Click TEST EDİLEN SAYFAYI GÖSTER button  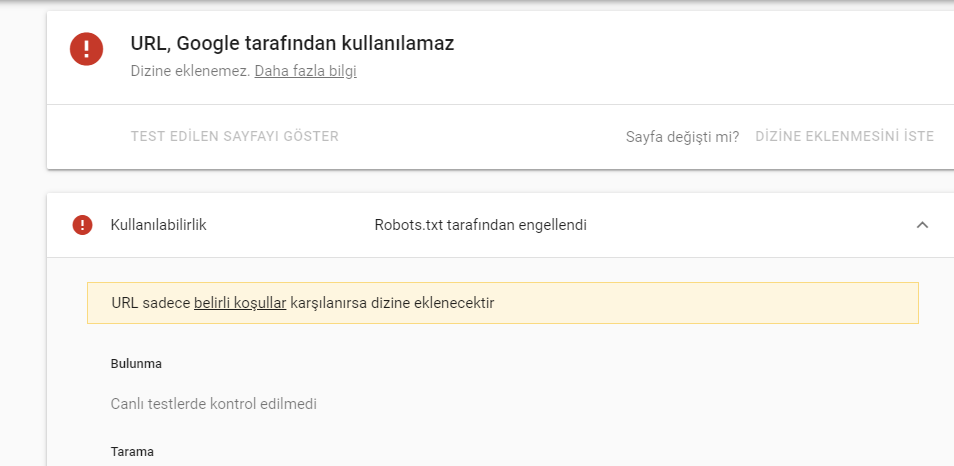point(234,136)
